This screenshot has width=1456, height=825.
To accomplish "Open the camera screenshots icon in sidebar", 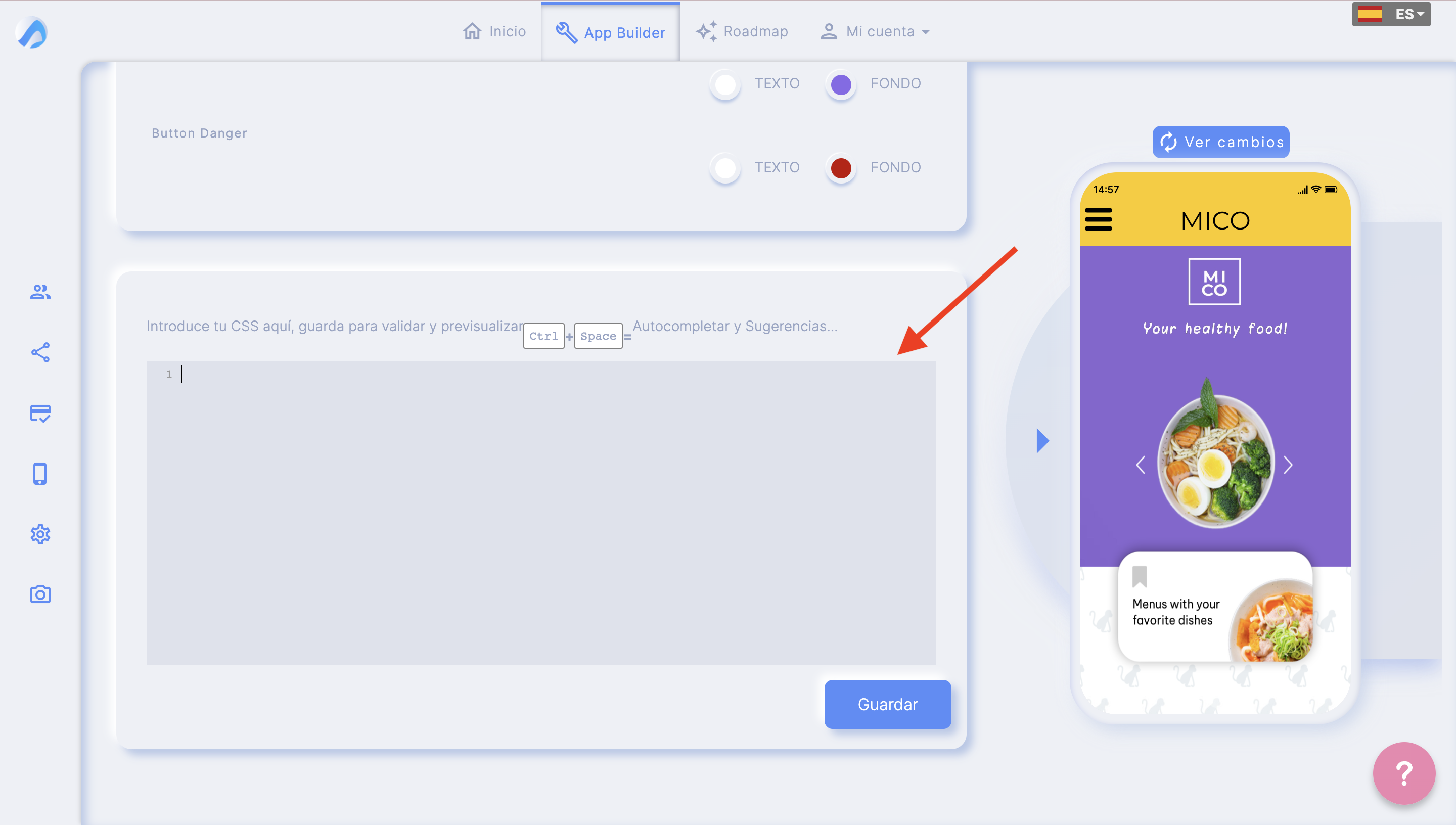I will pos(40,594).
